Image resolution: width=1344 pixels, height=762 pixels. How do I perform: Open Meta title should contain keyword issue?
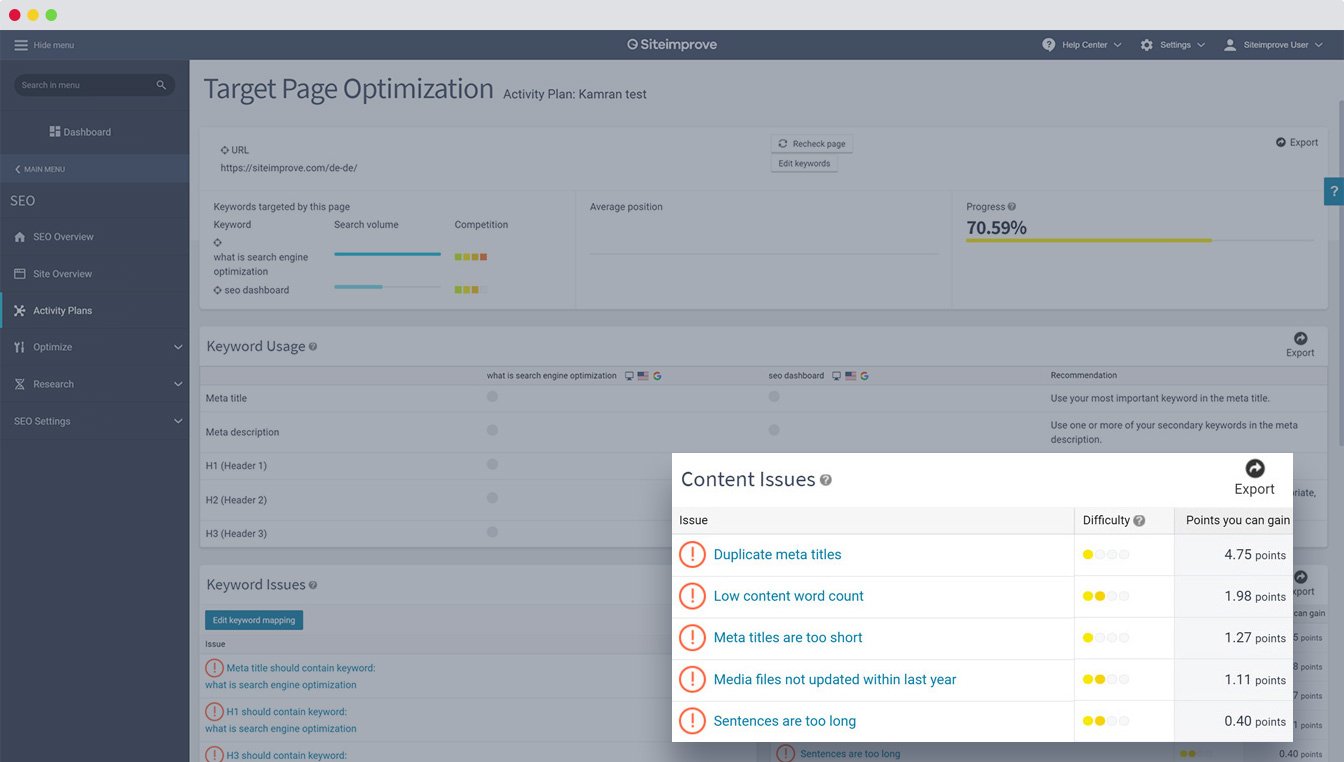(x=290, y=676)
